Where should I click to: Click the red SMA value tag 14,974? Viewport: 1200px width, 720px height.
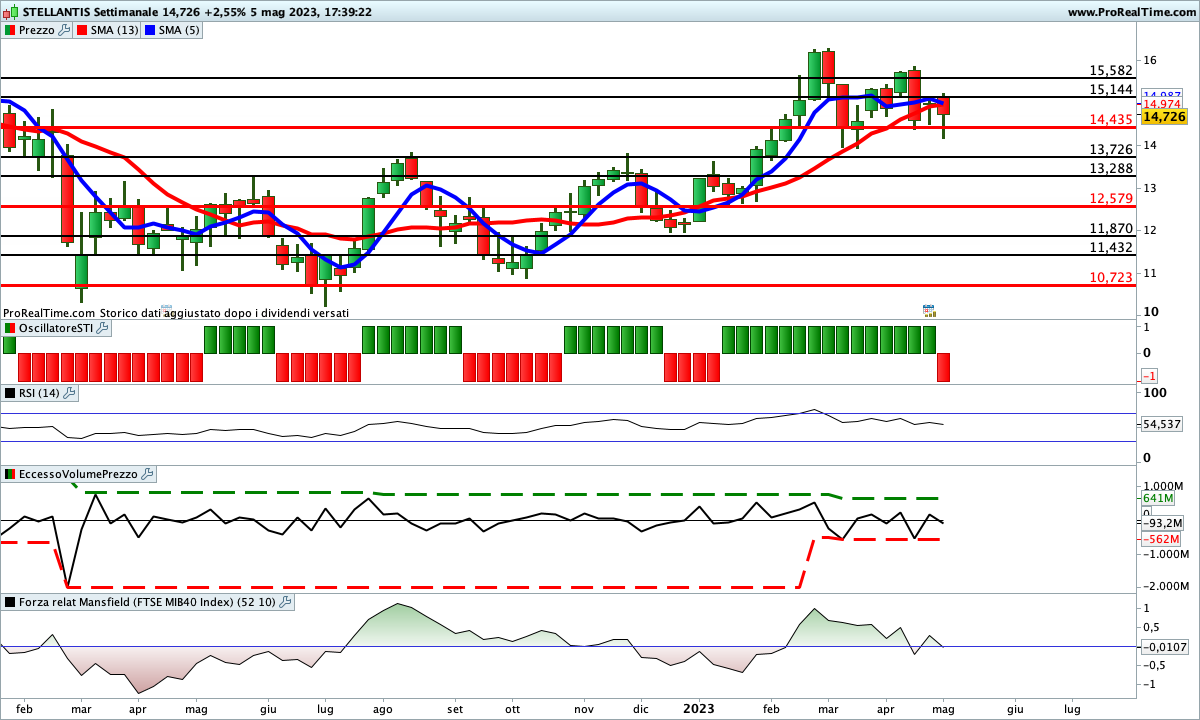pos(1161,104)
